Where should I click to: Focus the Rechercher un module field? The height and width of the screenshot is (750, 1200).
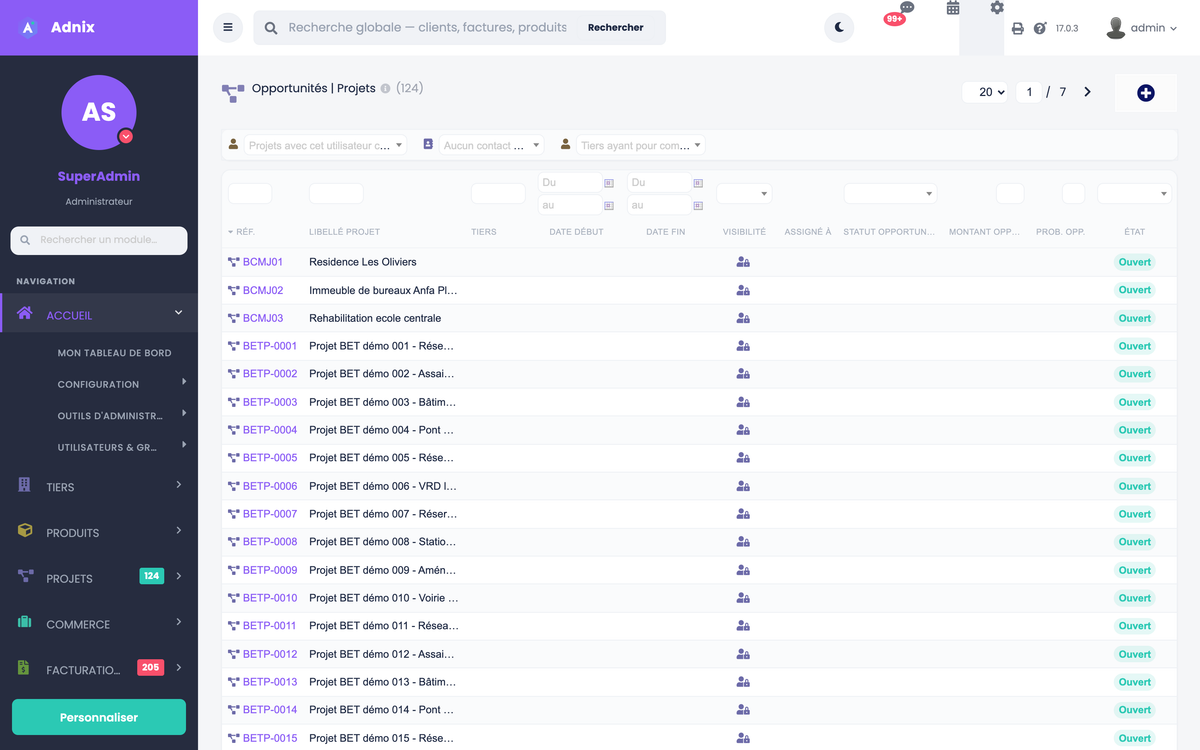coord(99,240)
